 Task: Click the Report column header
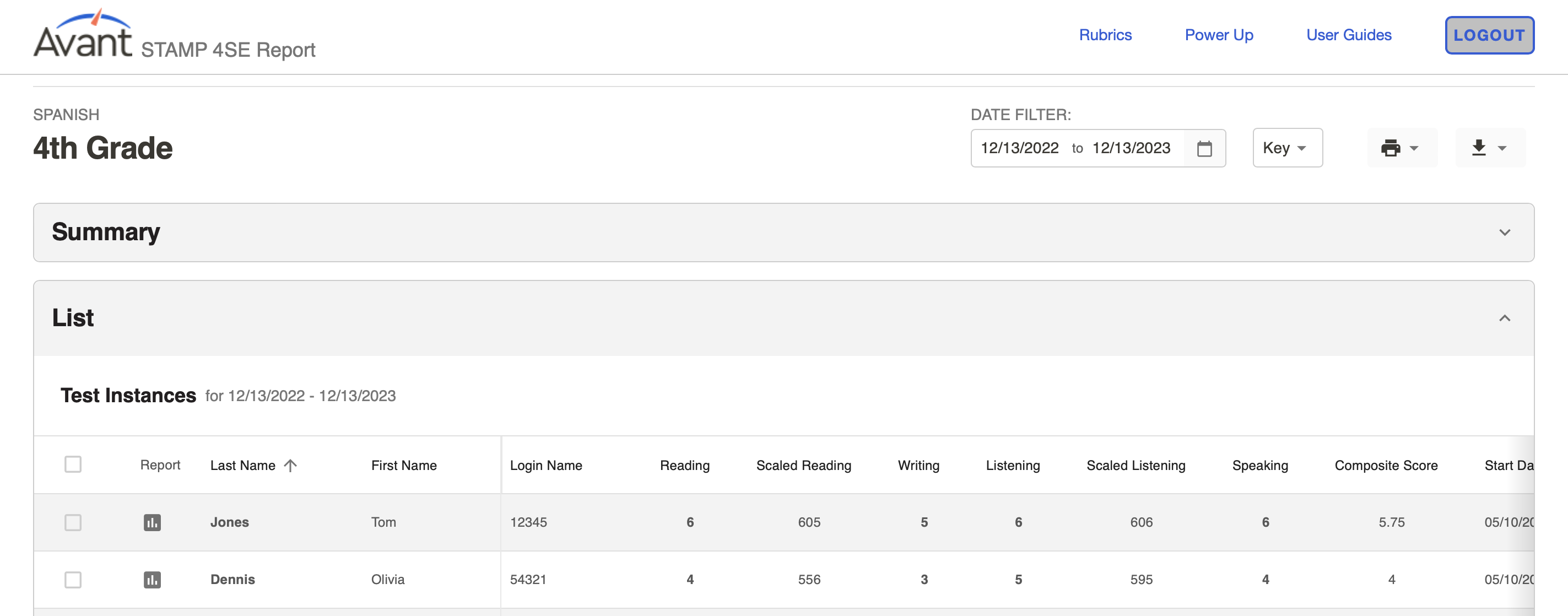[x=160, y=465]
